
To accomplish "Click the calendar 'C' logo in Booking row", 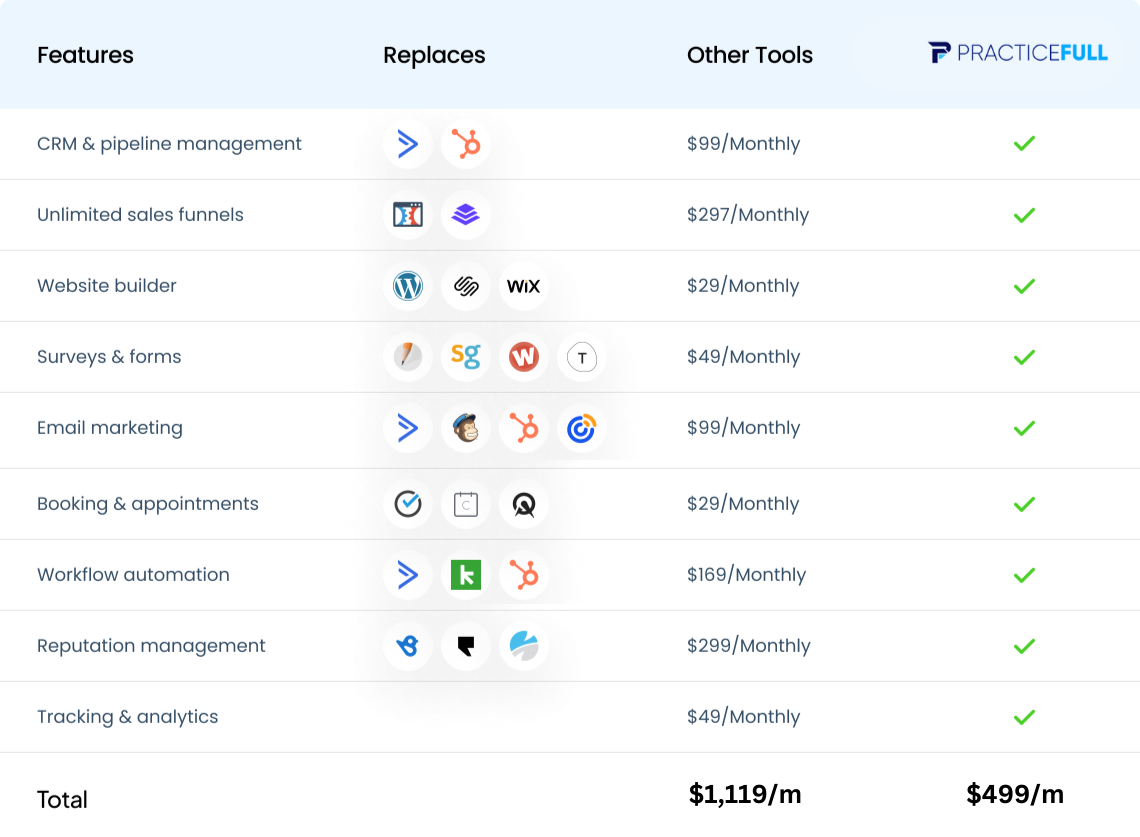I will pyautogui.click(x=465, y=504).
